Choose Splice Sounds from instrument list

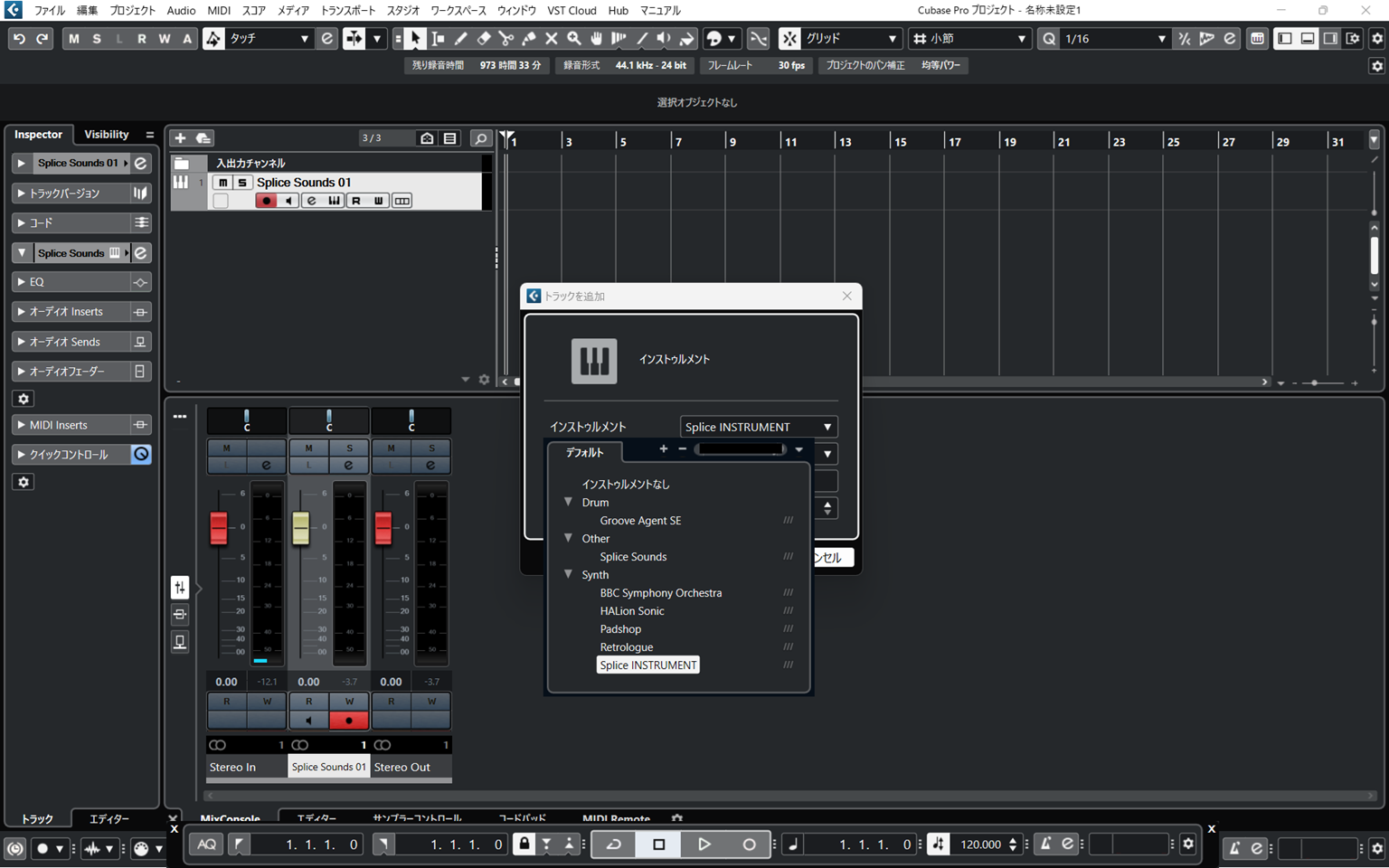coord(633,557)
